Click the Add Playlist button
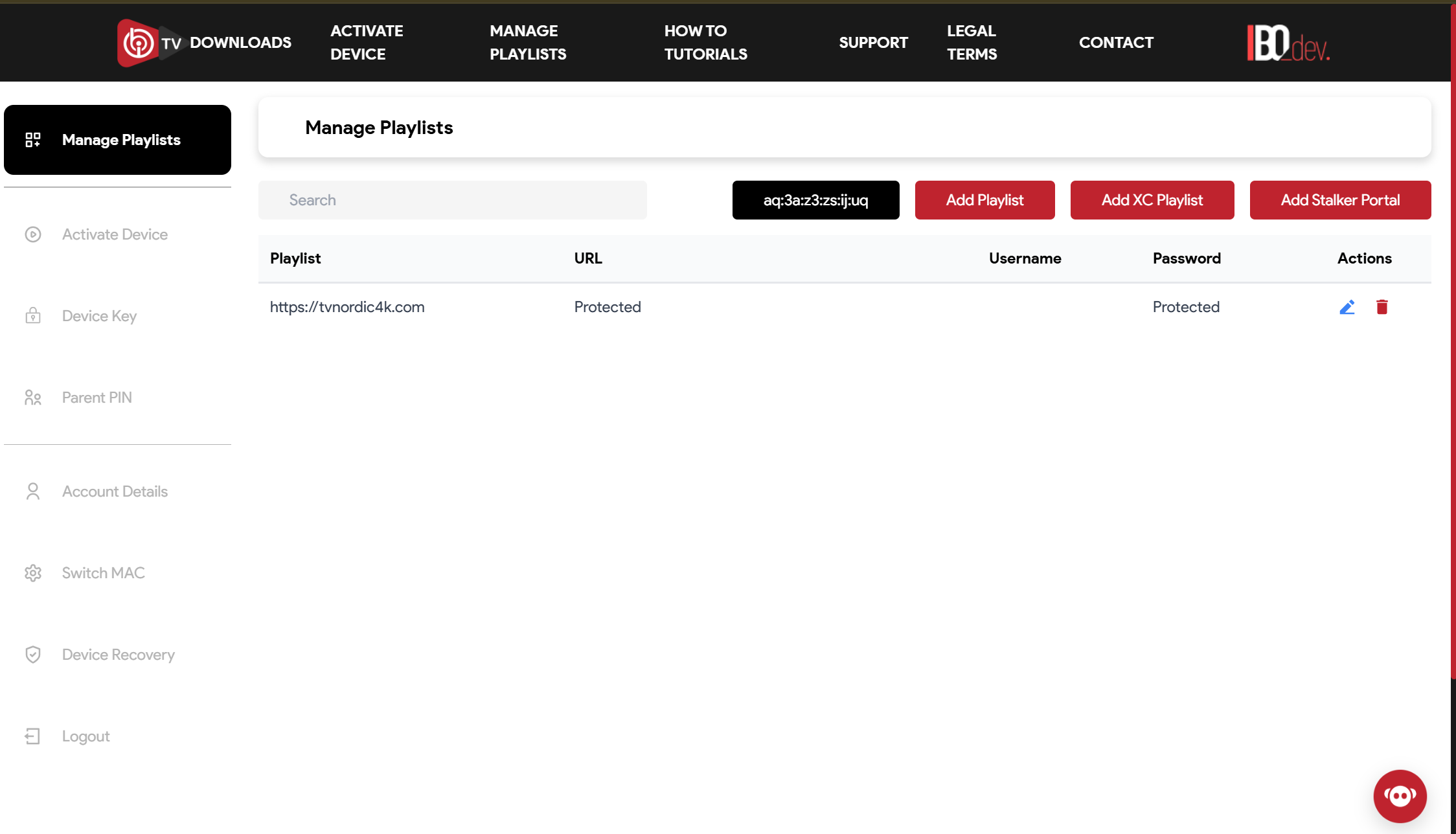The image size is (1456, 834). pos(984,200)
